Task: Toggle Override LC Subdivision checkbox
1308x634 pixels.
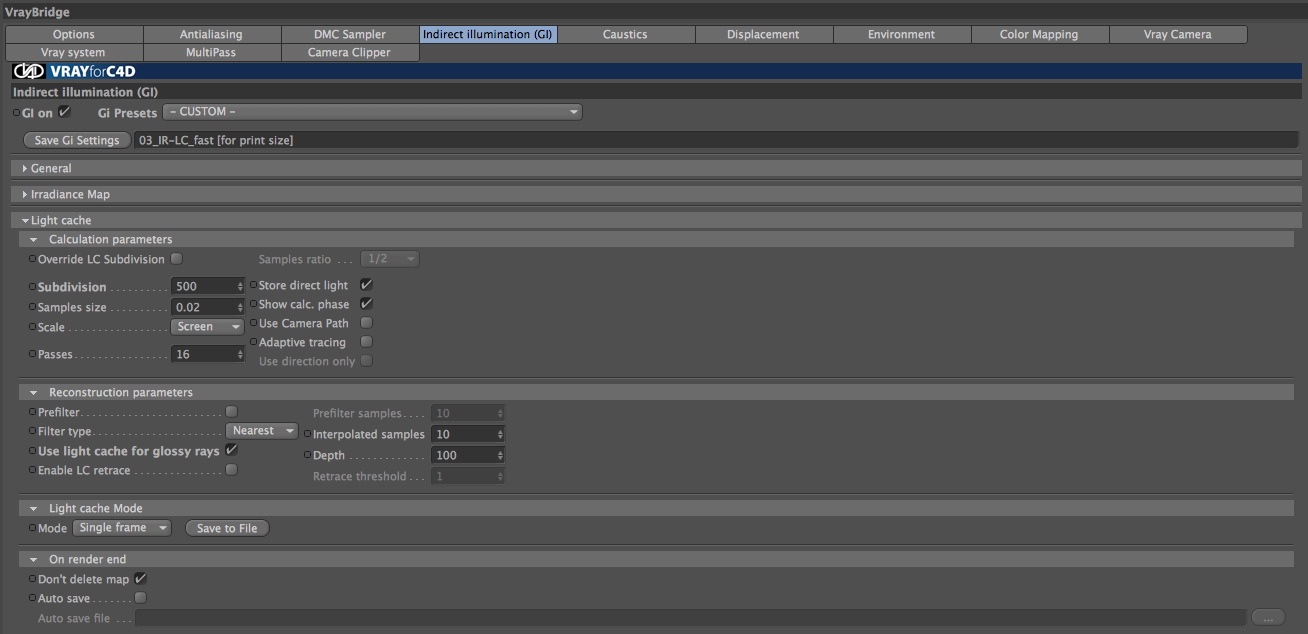Action: click(x=176, y=259)
